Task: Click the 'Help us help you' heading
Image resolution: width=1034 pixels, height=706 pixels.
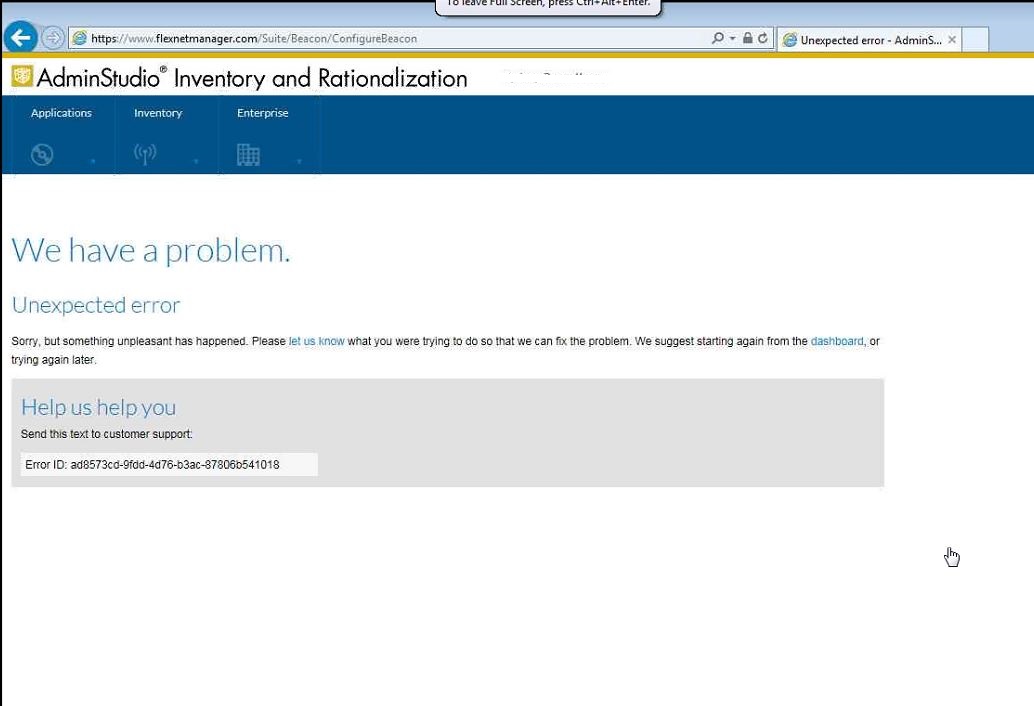Action: [98, 407]
